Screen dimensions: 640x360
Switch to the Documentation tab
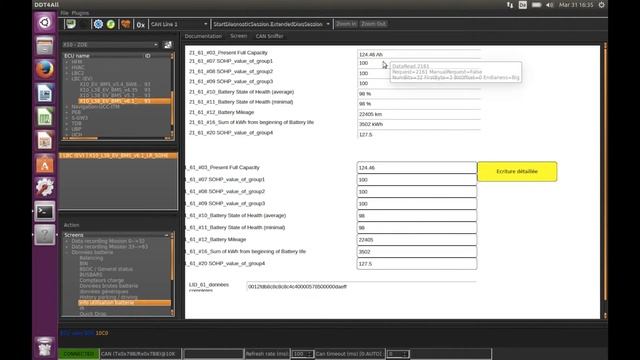pyautogui.click(x=203, y=36)
